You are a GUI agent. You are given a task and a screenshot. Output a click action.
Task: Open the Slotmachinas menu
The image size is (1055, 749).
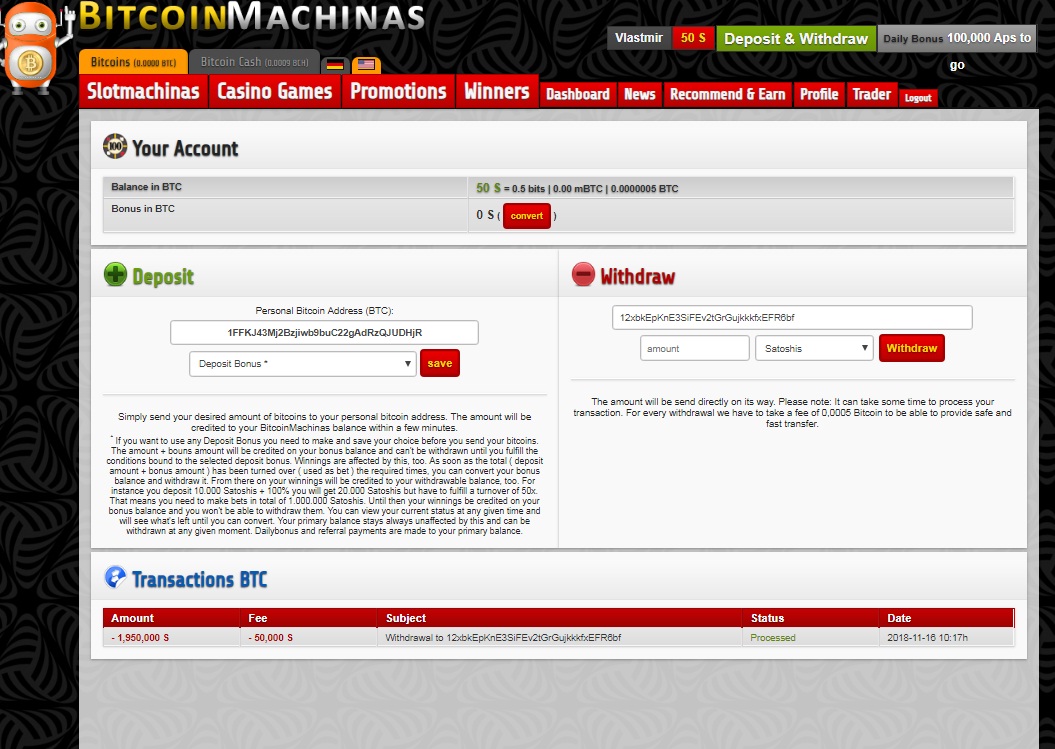click(143, 92)
